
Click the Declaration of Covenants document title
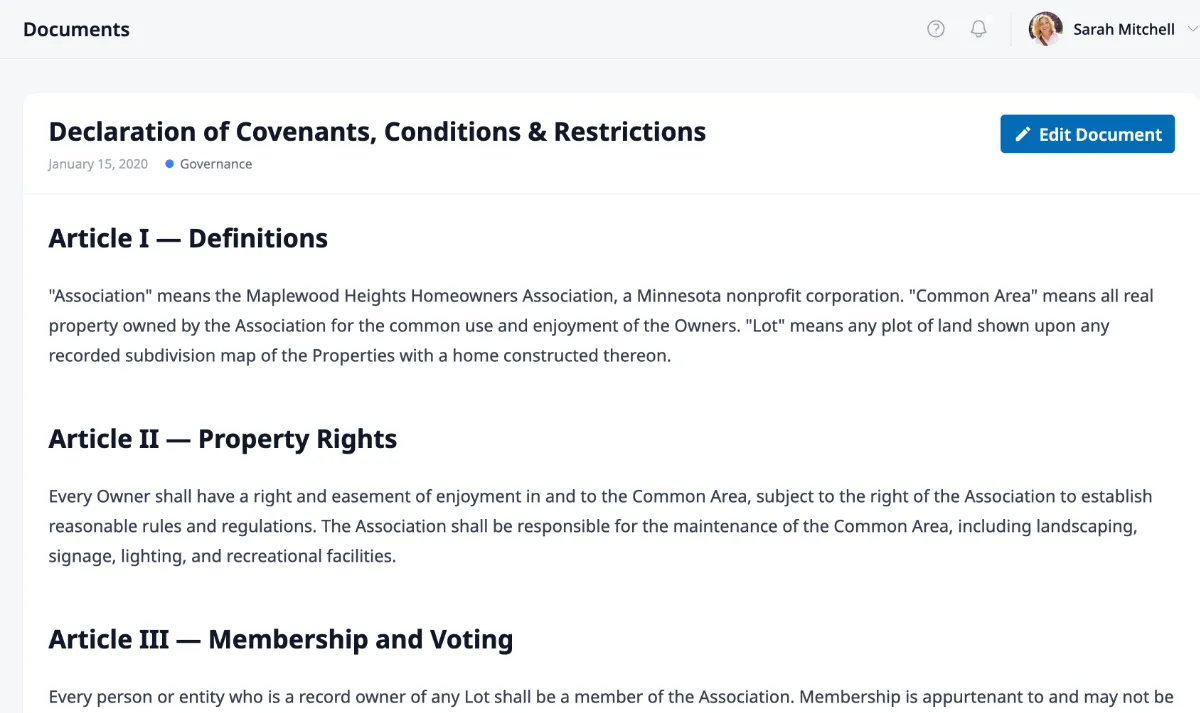point(377,132)
